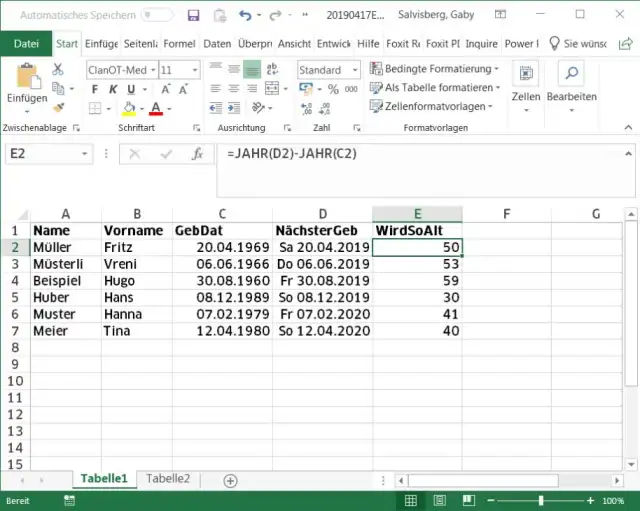This screenshot has width=640, height=511.
Task: Click the Cut scissors icon
Action: [58, 69]
